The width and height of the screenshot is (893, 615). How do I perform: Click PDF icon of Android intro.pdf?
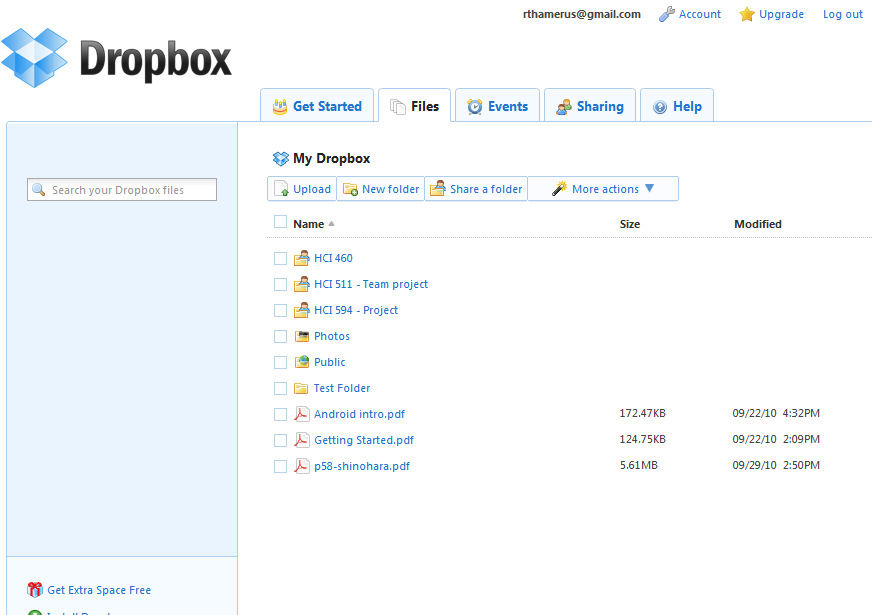pos(302,414)
